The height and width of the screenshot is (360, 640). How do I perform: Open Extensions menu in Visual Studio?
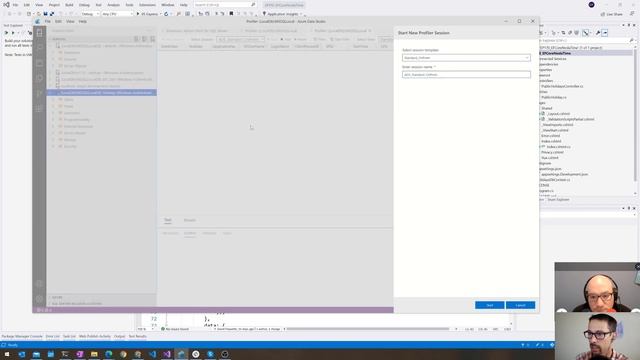click(x=147, y=5)
